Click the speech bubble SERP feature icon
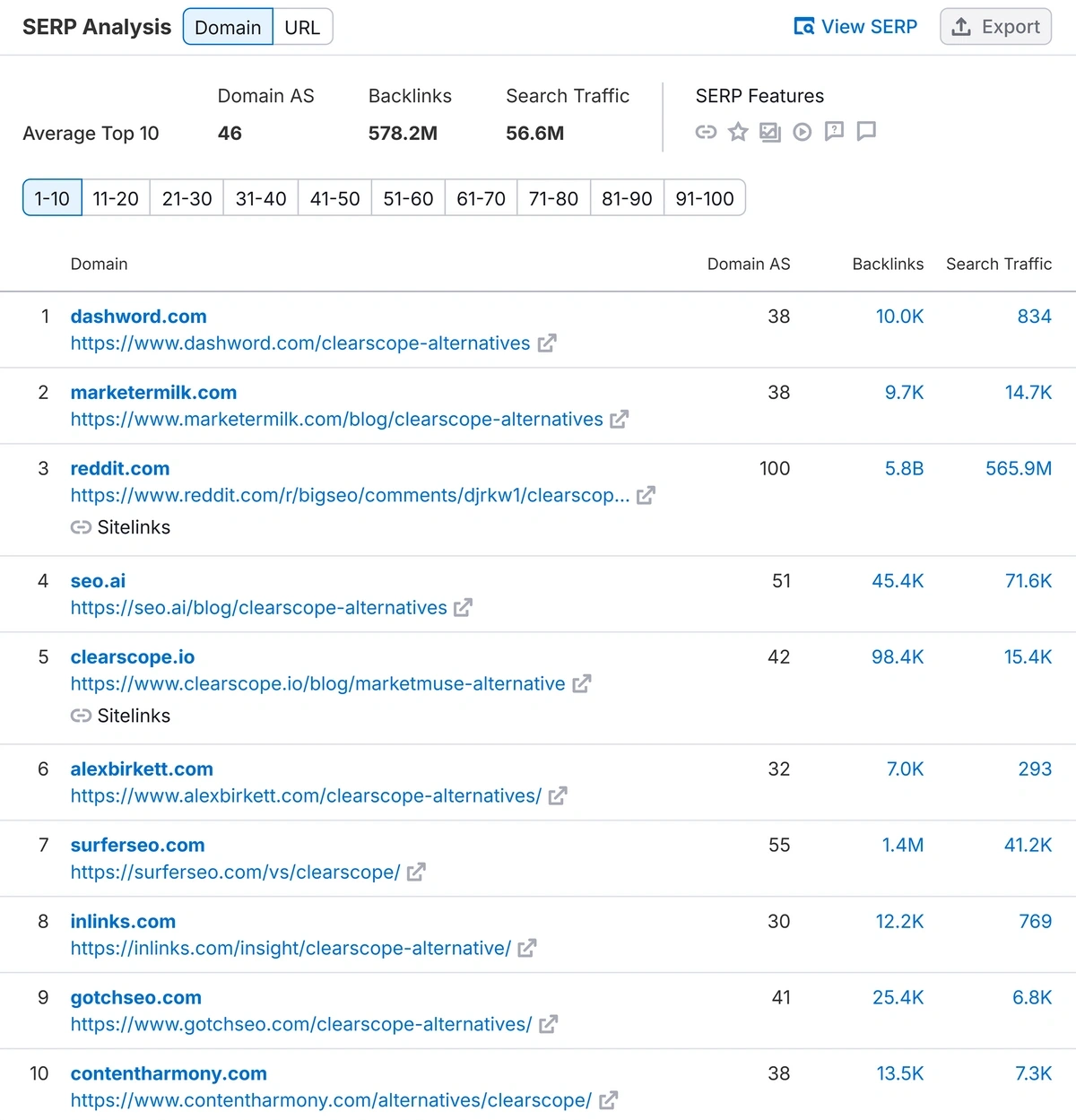 tap(866, 132)
